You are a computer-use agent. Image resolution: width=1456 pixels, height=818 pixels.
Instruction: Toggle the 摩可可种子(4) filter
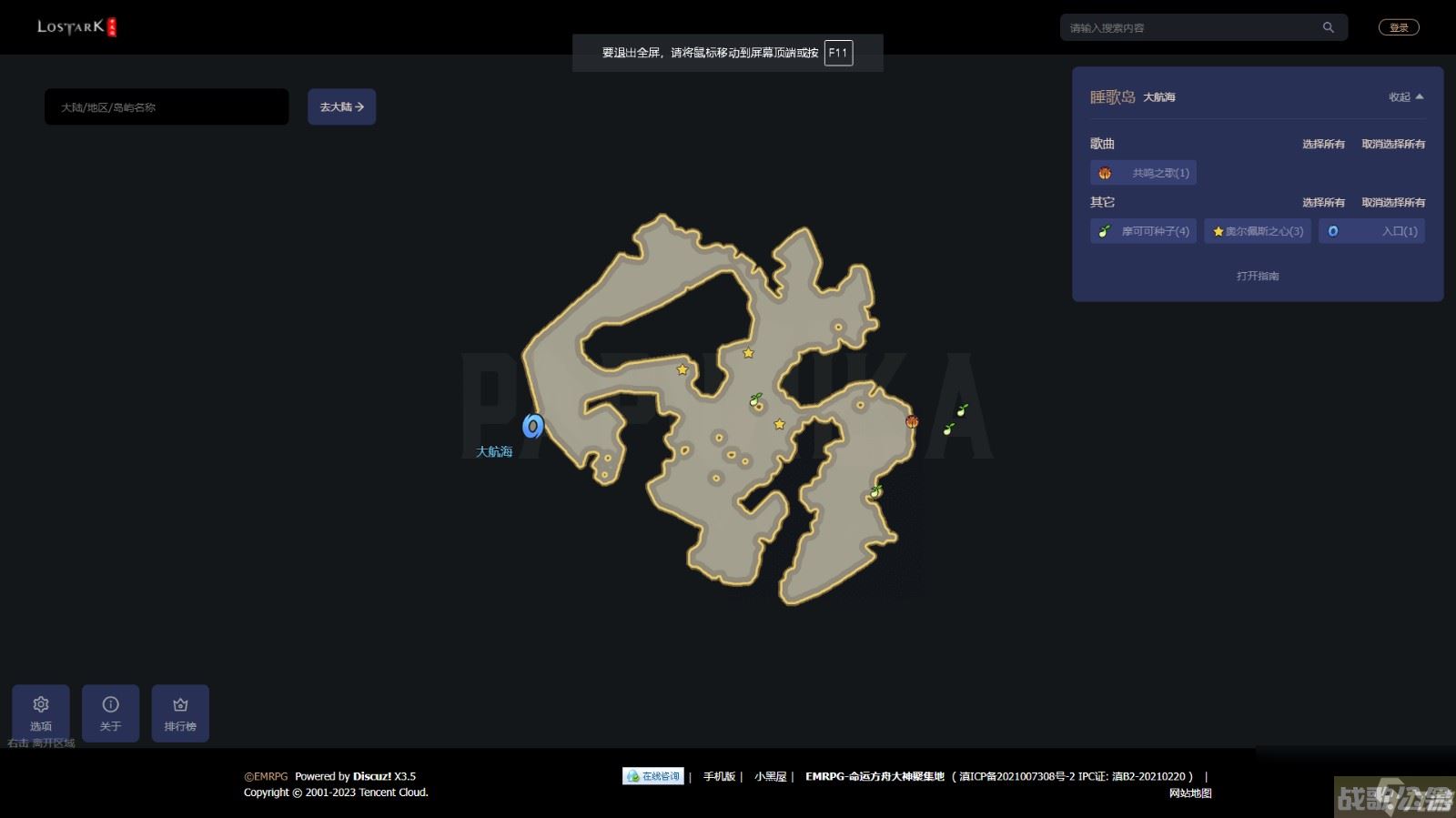tap(1143, 231)
